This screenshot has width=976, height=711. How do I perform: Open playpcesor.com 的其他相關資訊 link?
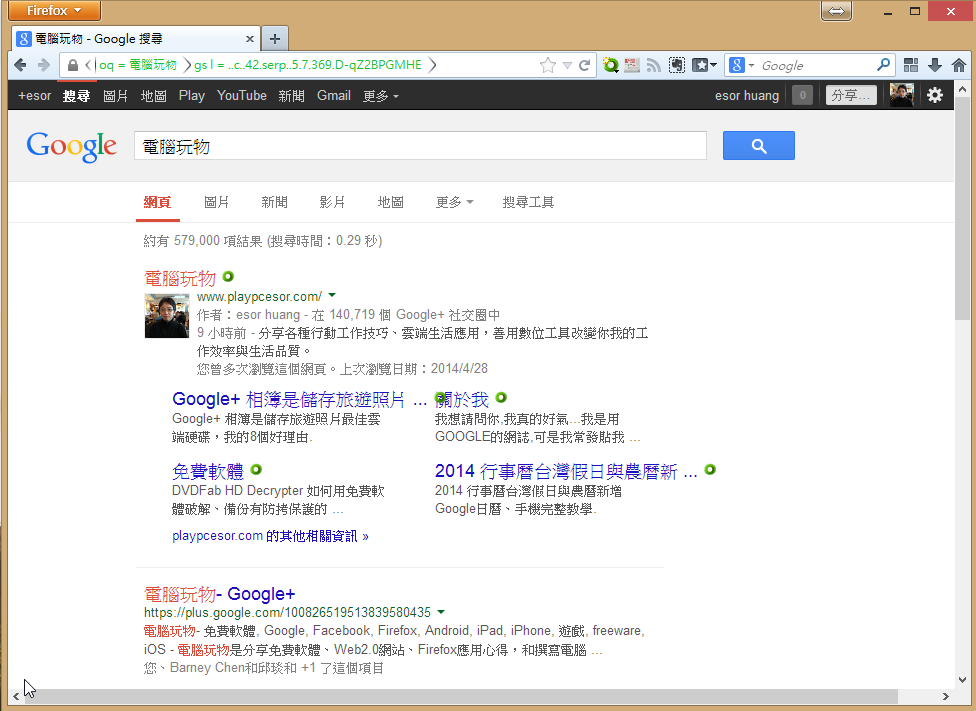[x=270, y=536]
